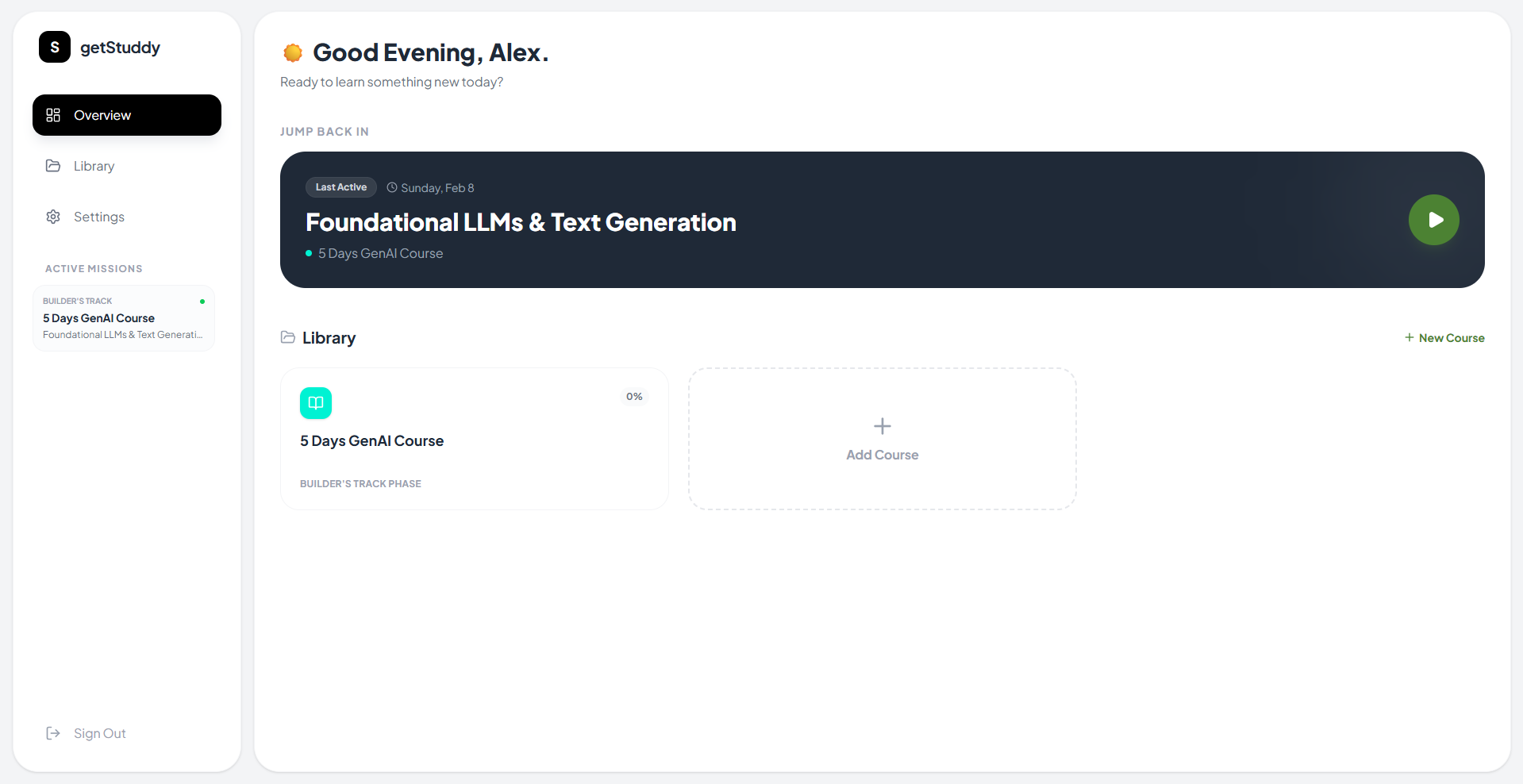Click the getStuddy S logo icon
Image resolution: width=1523 pixels, height=784 pixels.
click(x=55, y=47)
